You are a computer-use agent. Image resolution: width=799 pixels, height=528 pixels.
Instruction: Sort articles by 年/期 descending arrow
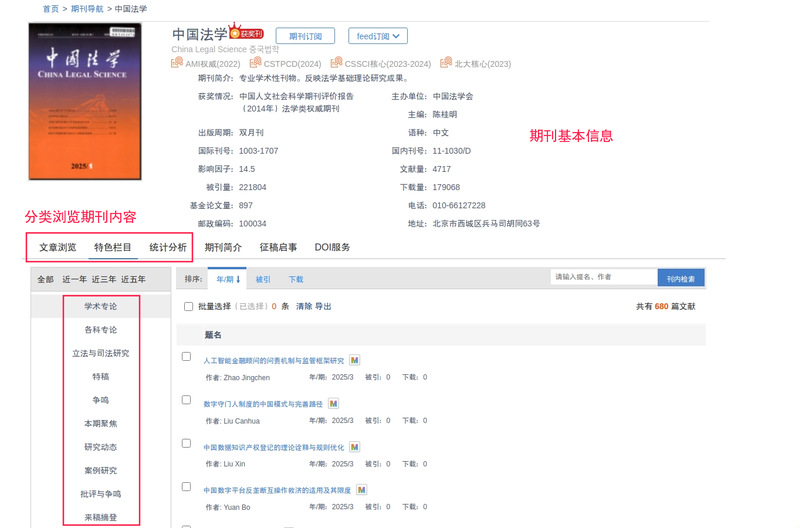228,279
